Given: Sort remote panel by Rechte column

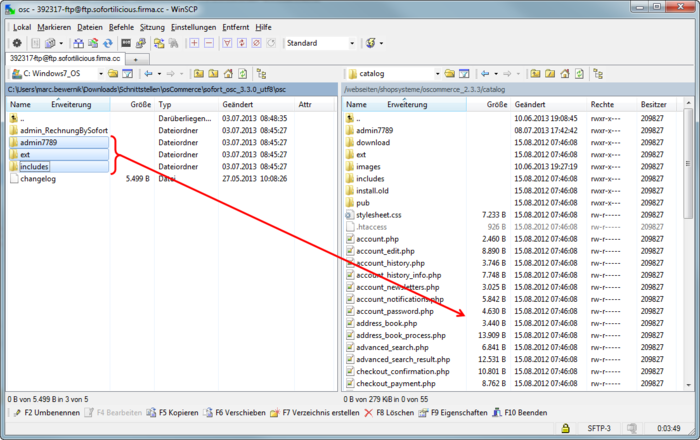Looking at the screenshot, I should point(612,104).
